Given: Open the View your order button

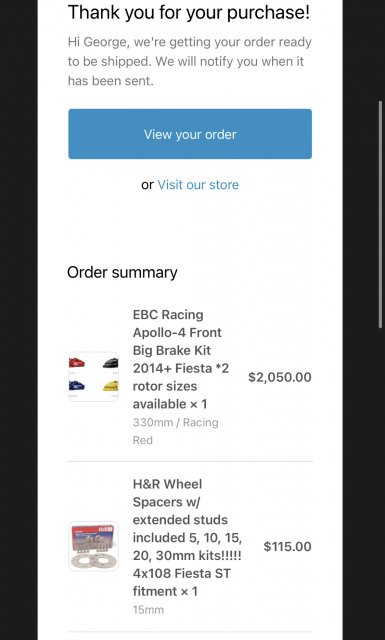Looking at the screenshot, I should pyautogui.click(x=190, y=134).
